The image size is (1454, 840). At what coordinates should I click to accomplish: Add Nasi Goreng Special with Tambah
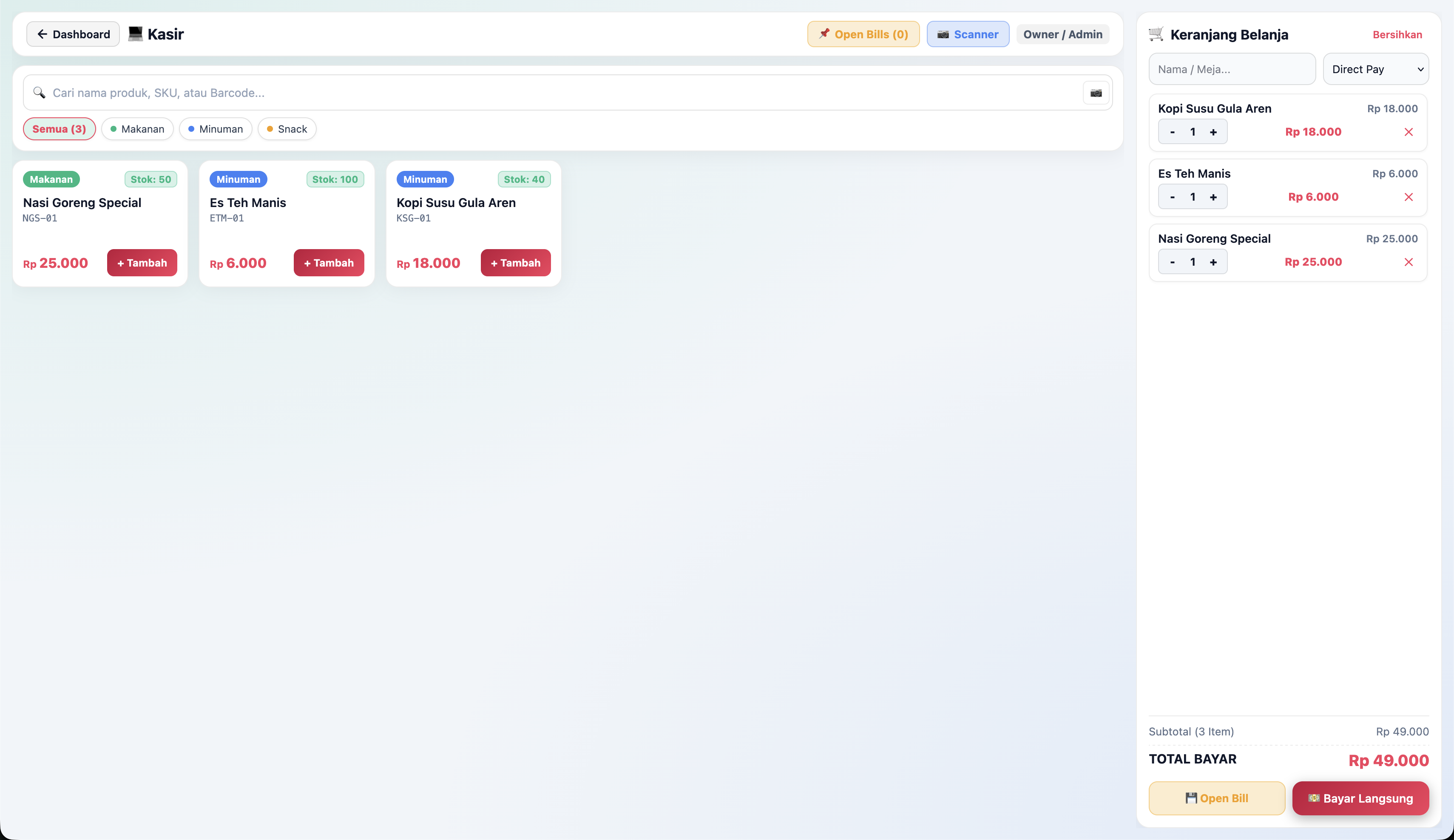(142, 263)
